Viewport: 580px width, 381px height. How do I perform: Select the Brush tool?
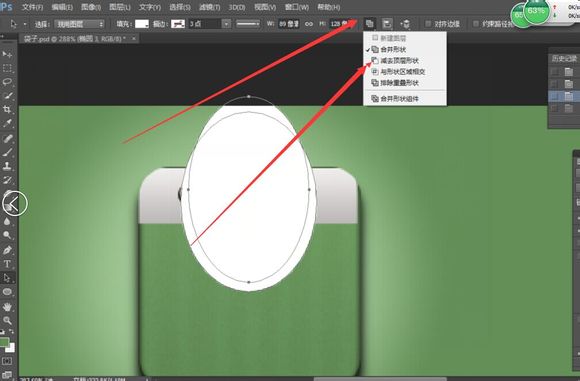pos(7,152)
